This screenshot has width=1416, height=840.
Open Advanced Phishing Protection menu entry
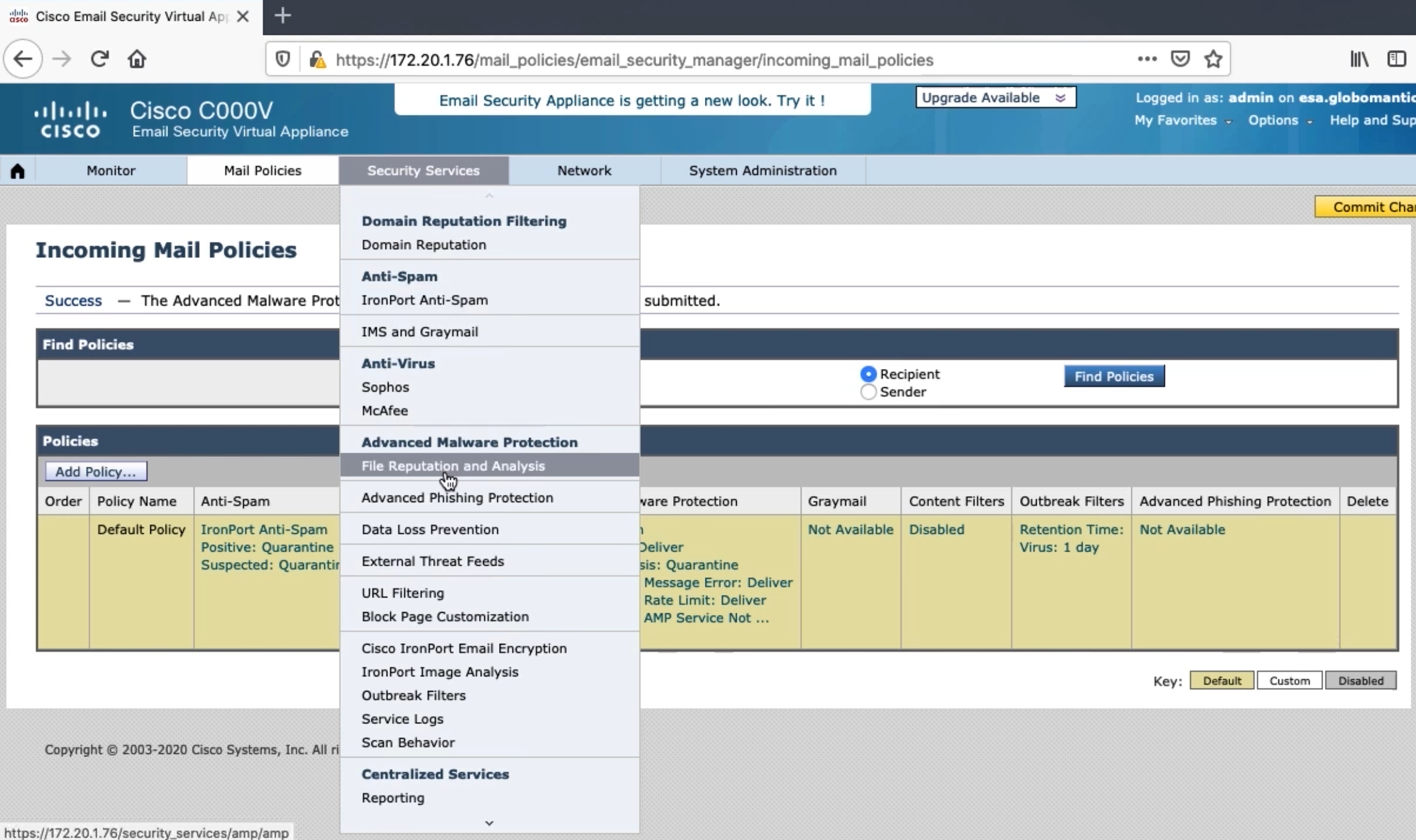pyautogui.click(x=458, y=498)
